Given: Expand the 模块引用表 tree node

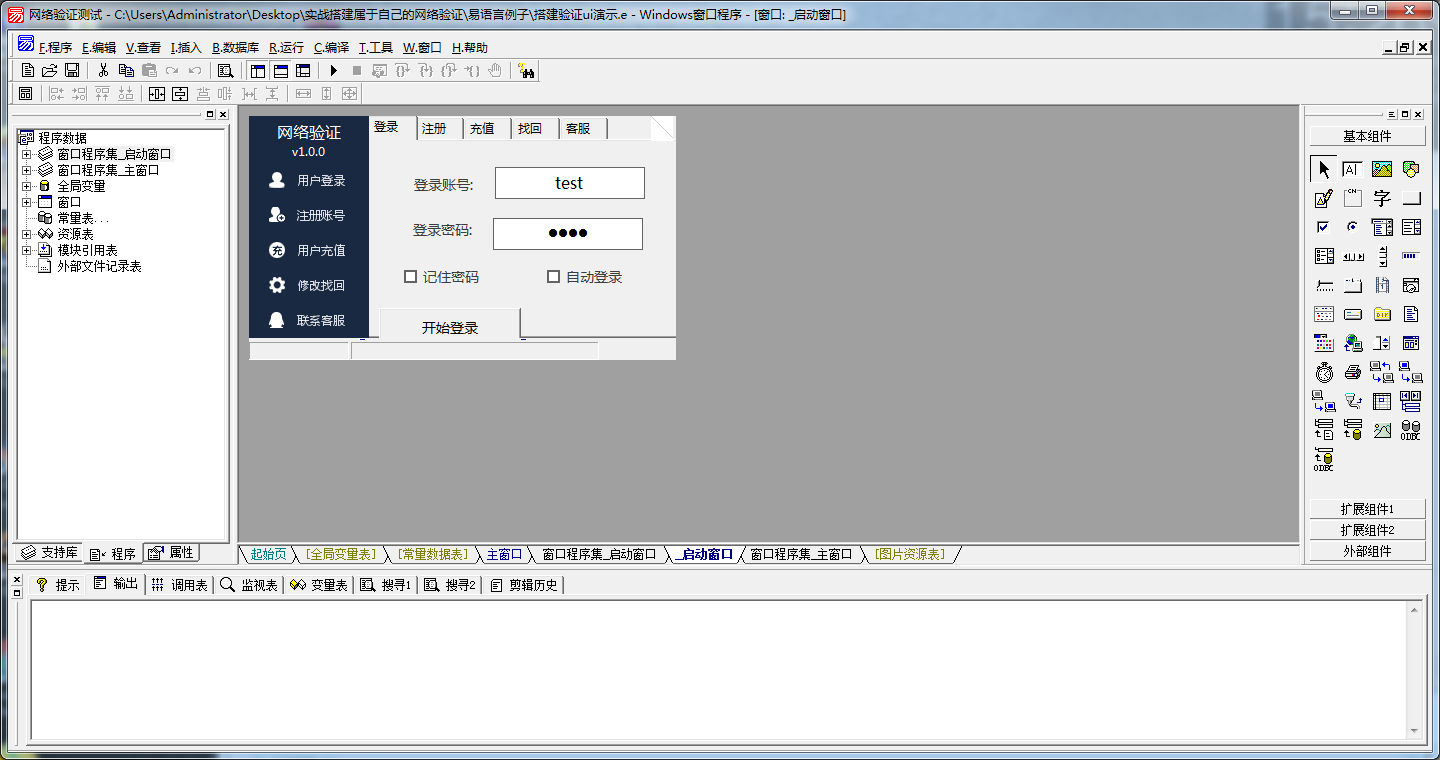Looking at the screenshot, I should click(27, 250).
